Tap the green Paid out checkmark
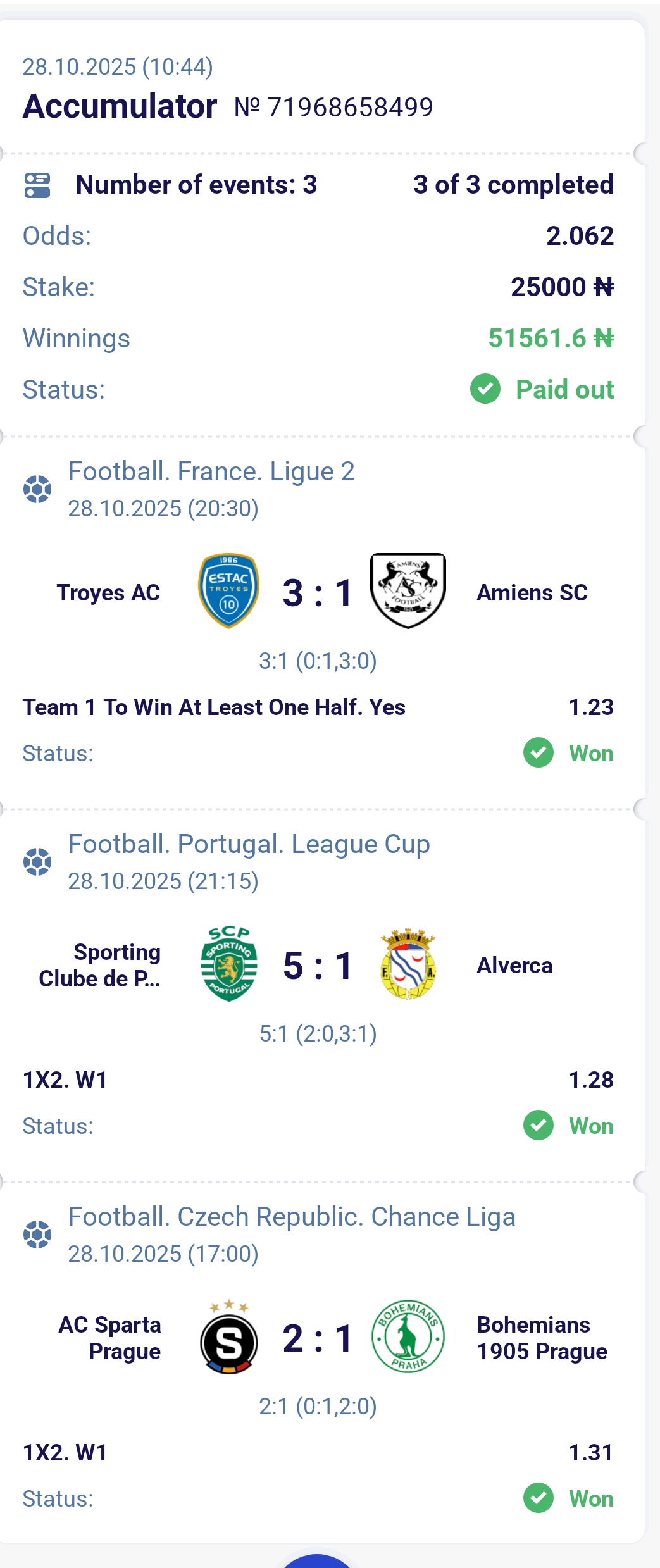 pyautogui.click(x=485, y=389)
